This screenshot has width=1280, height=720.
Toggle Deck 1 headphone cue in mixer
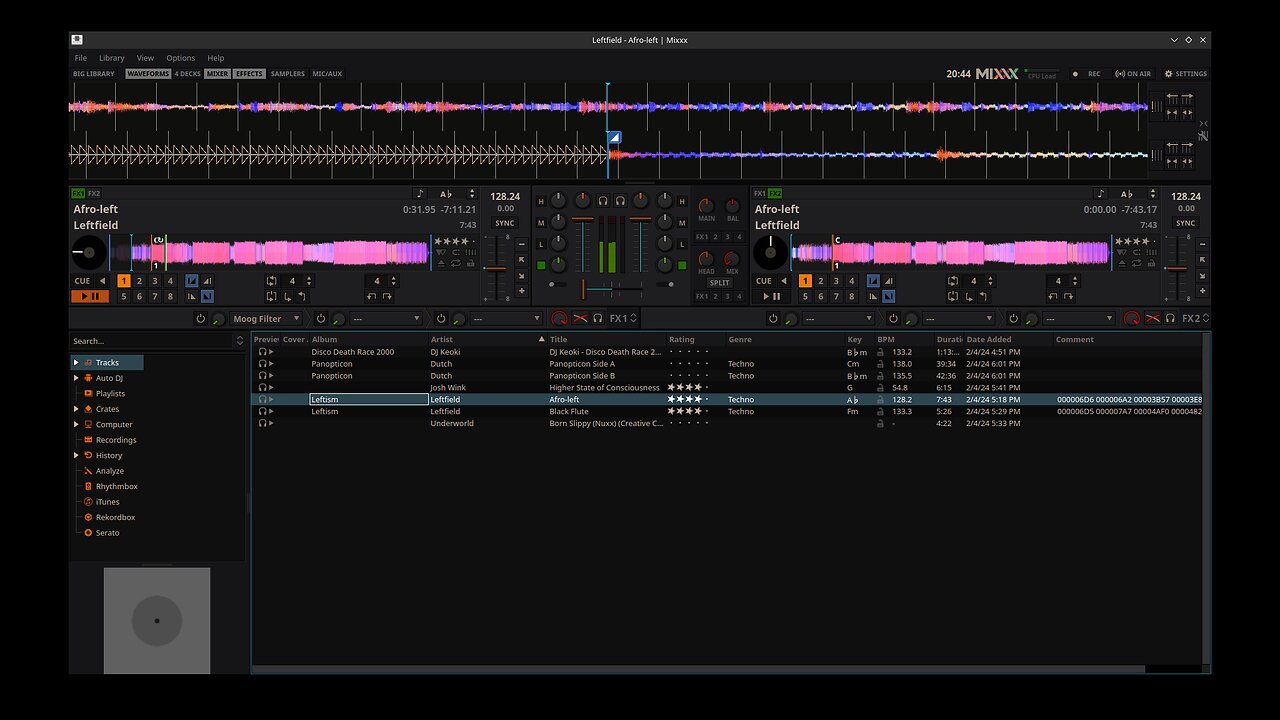coord(603,200)
